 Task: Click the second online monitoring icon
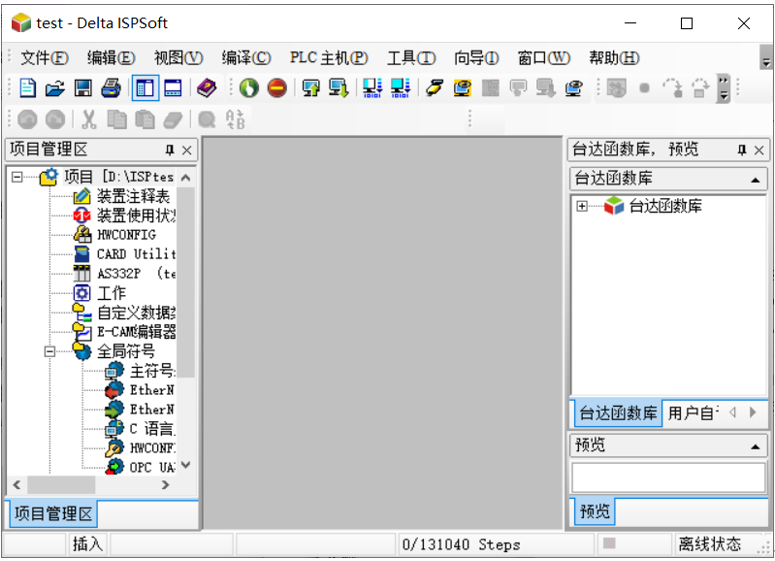pyautogui.click(x=400, y=88)
